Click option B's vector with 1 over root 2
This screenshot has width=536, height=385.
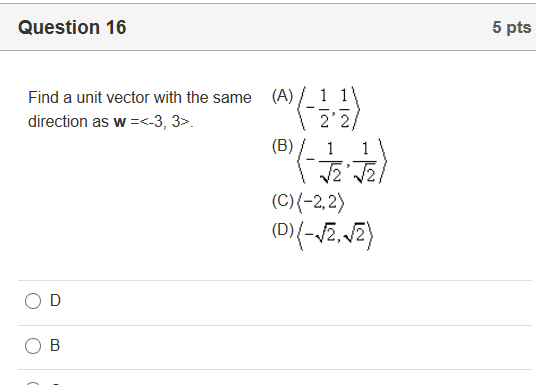click(x=342, y=161)
